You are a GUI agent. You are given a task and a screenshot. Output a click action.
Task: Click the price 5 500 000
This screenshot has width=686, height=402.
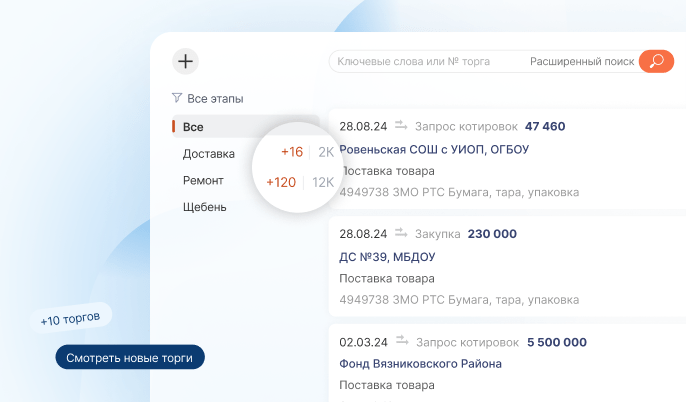coord(556,342)
